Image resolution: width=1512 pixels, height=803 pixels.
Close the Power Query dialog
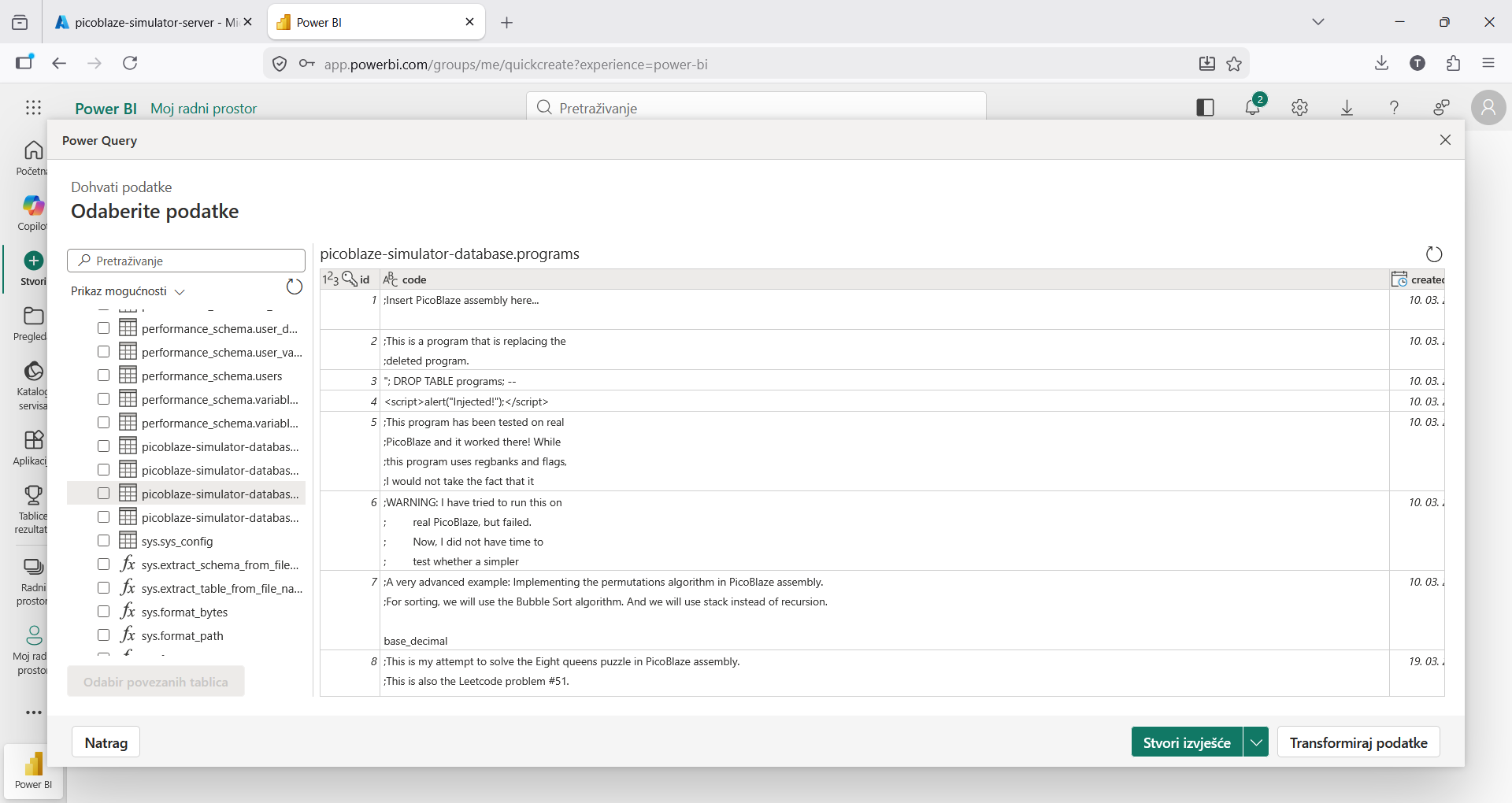click(x=1445, y=140)
